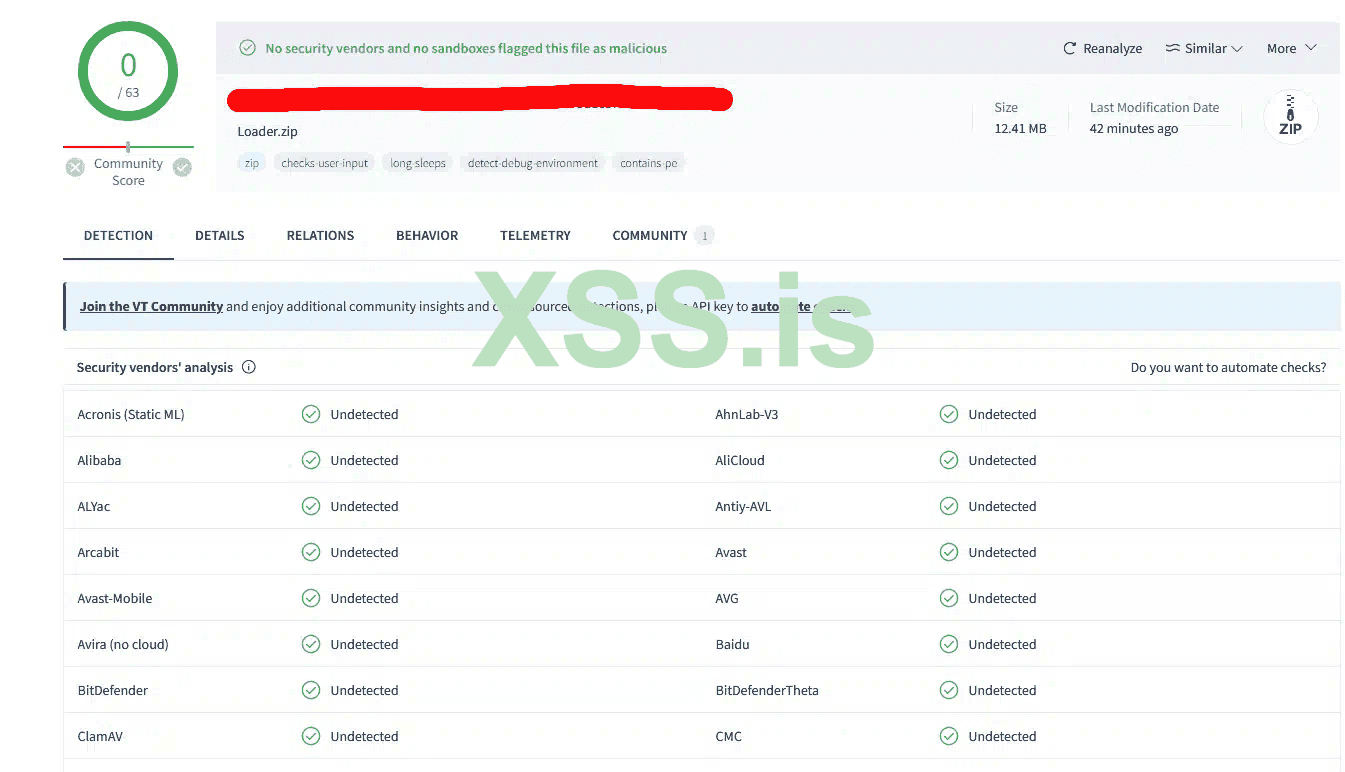1345x772 pixels.
Task: Click the '42 minutes ago' modification date
Action: [1134, 128]
